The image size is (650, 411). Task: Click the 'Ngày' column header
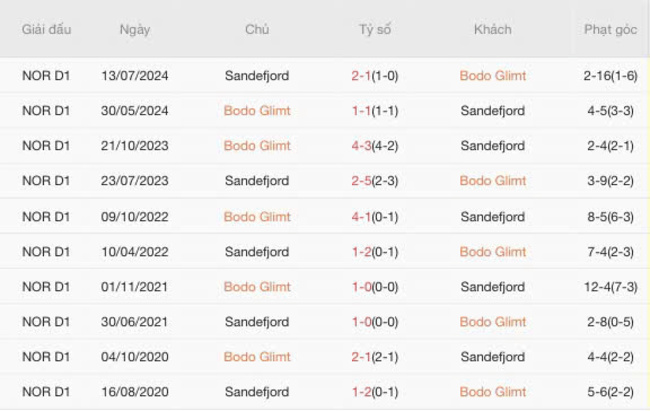tap(135, 30)
